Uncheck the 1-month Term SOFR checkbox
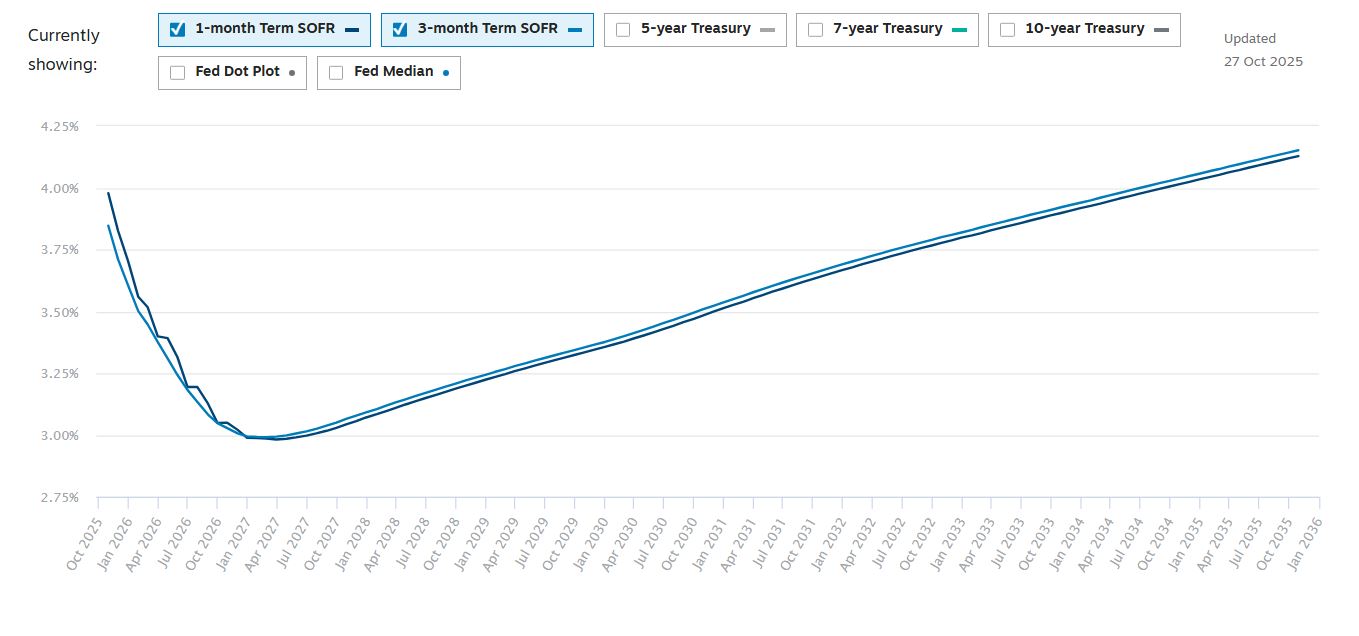This screenshot has width=1359, height=636. [x=178, y=29]
